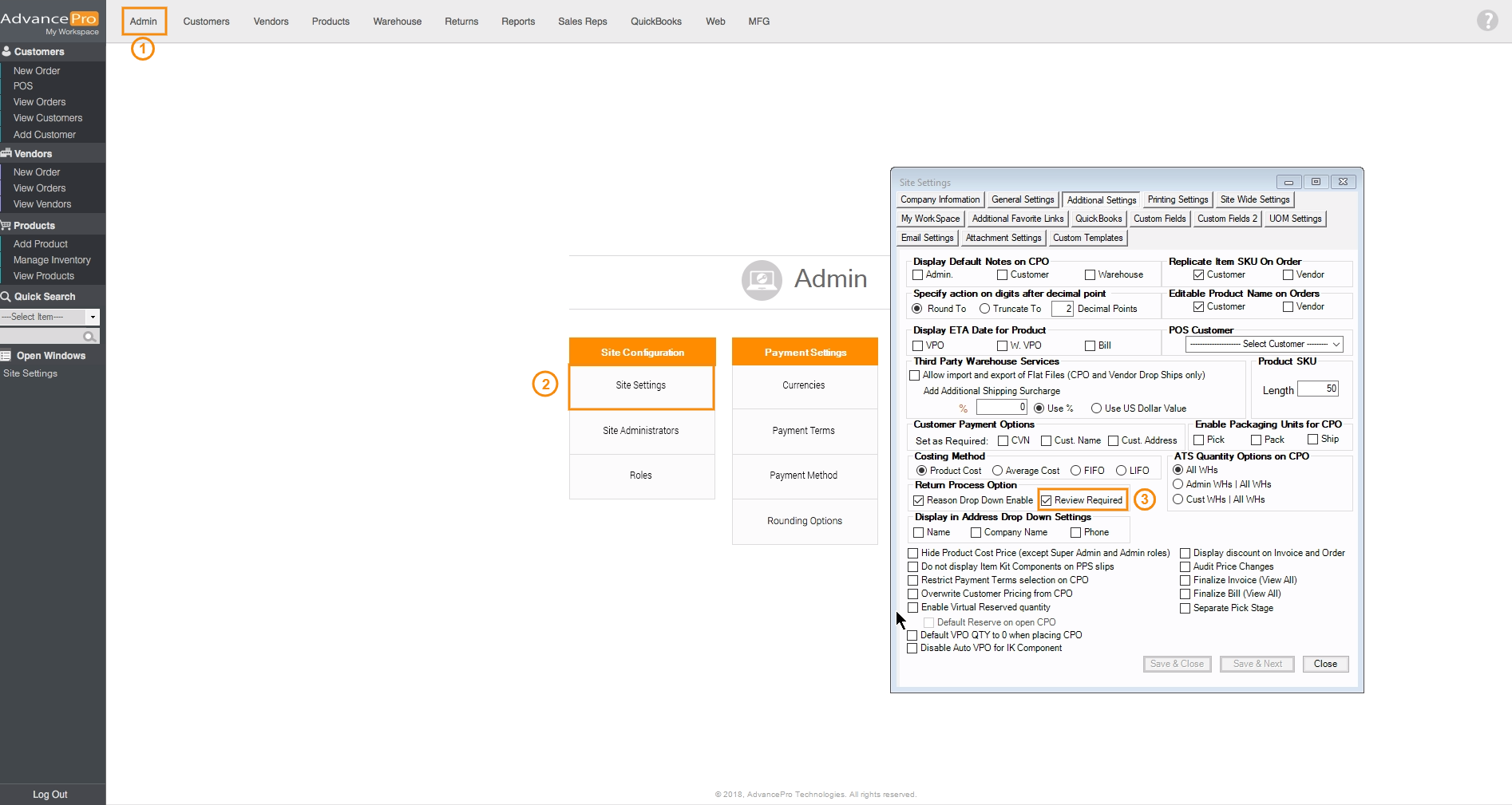Click the Products cart icon in sidebar
Viewport: 1512px width, 805px height.
[6, 226]
